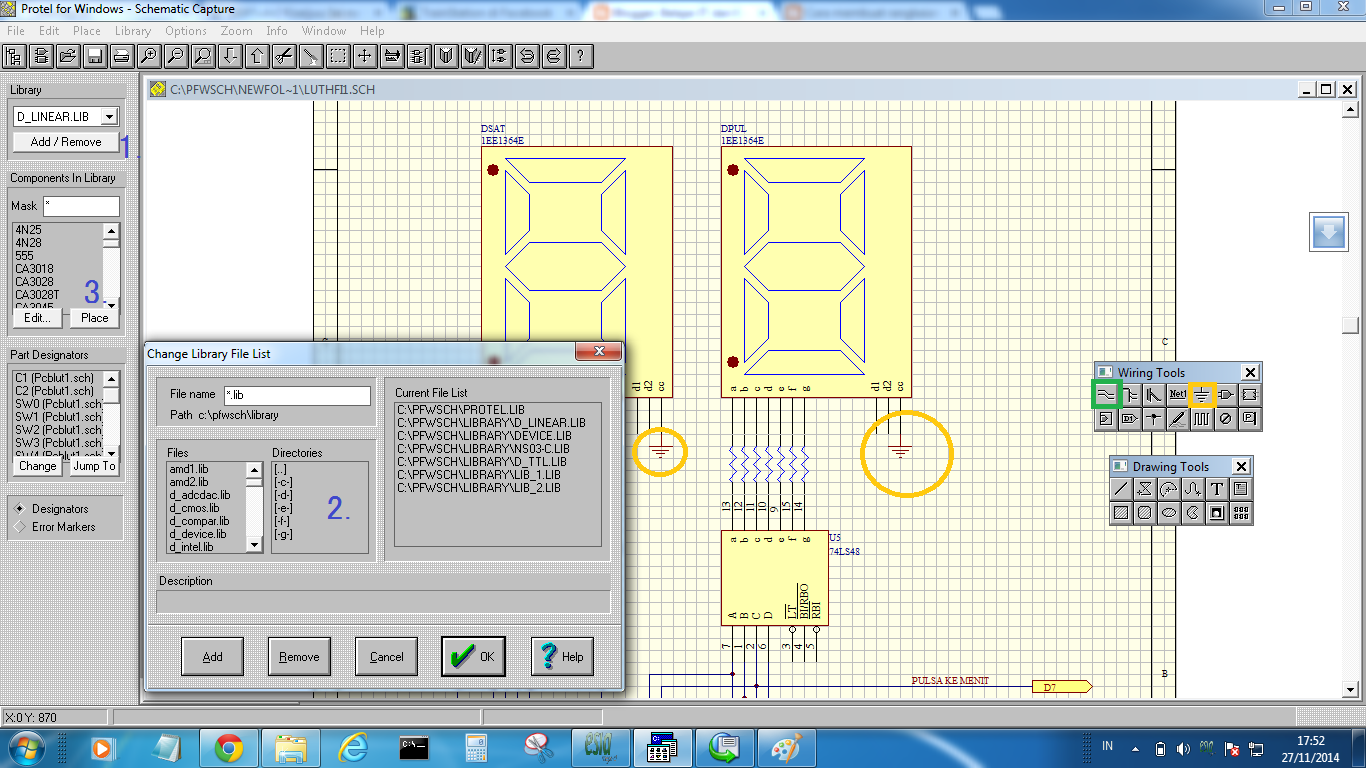The height and width of the screenshot is (768, 1366).
Task: Select the logic gate part placement tool
Action: (x=1226, y=395)
